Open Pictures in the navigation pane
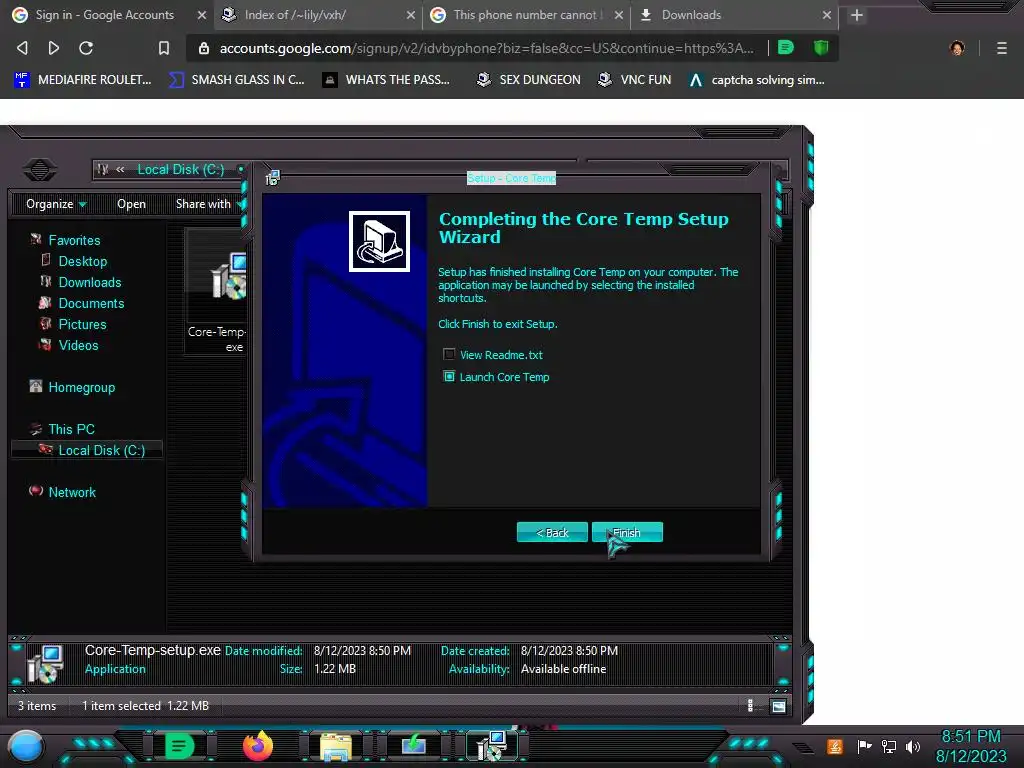1024x768 pixels. coord(82,324)
